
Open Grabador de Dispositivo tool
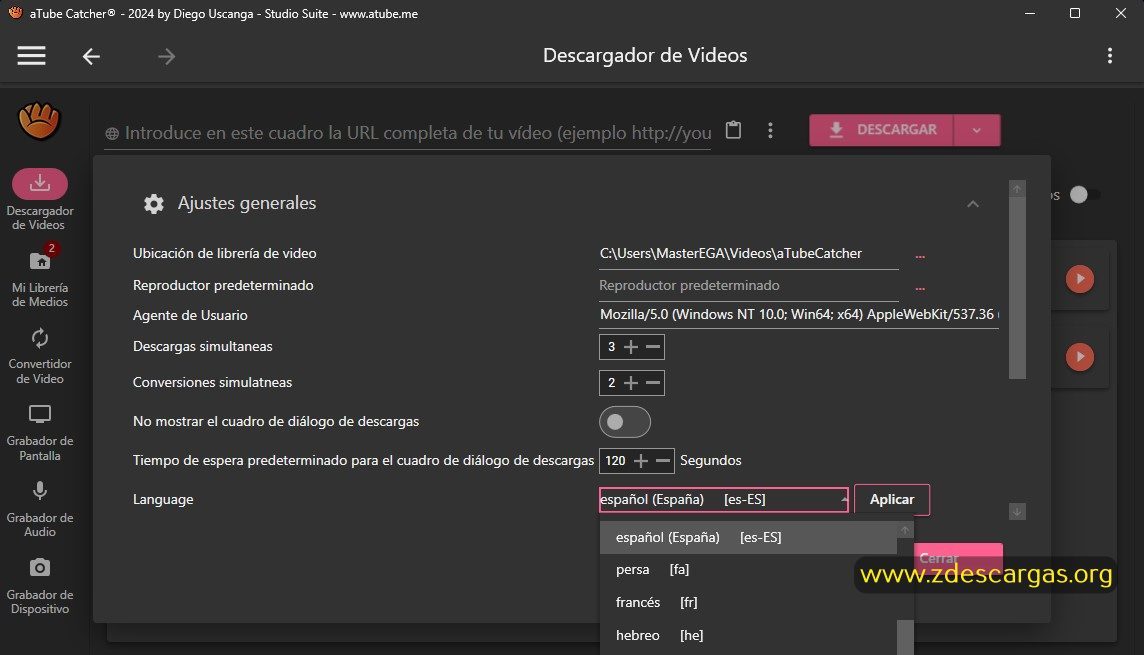click(x=40, y=586)
